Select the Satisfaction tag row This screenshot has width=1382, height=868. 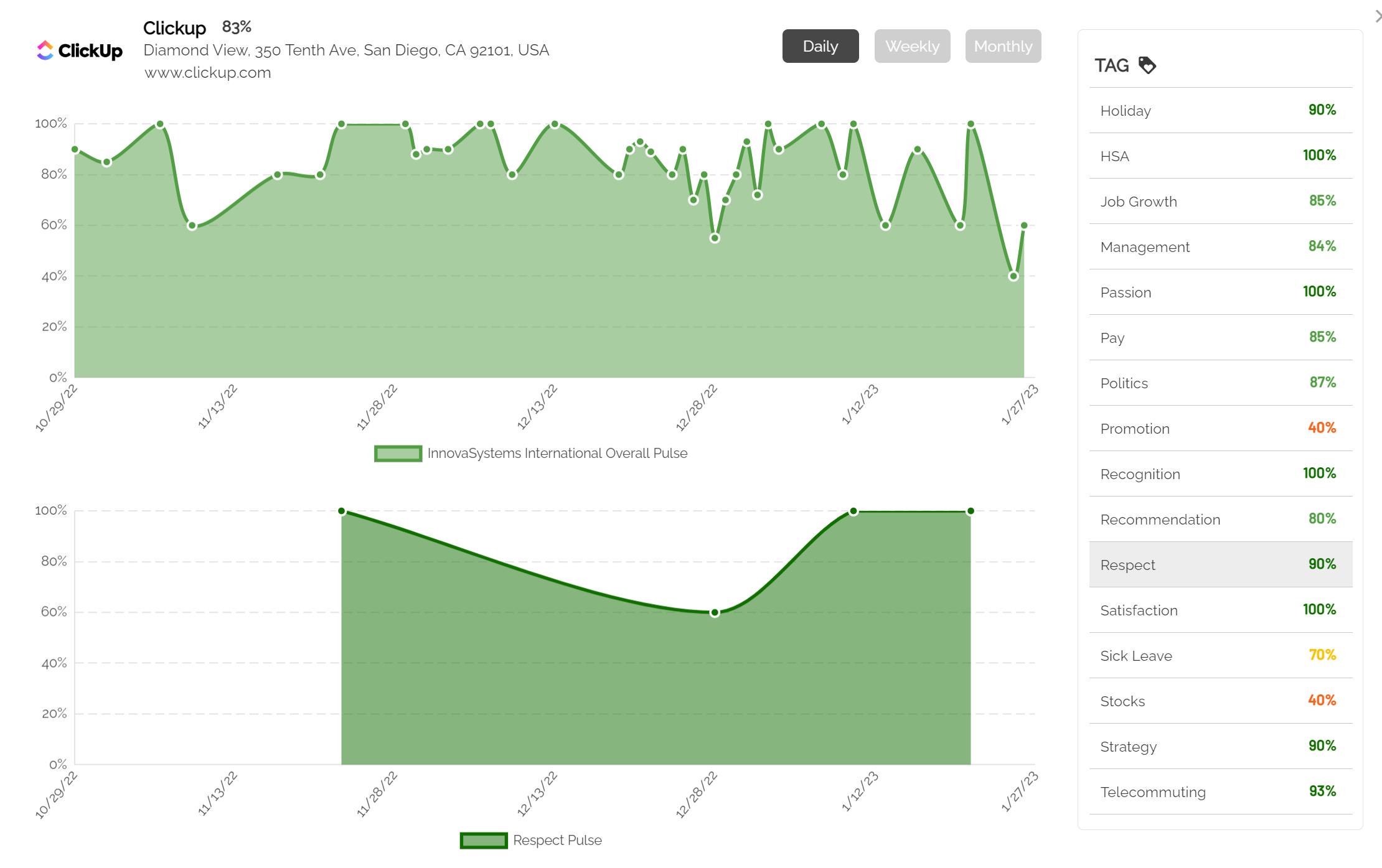1221,610
